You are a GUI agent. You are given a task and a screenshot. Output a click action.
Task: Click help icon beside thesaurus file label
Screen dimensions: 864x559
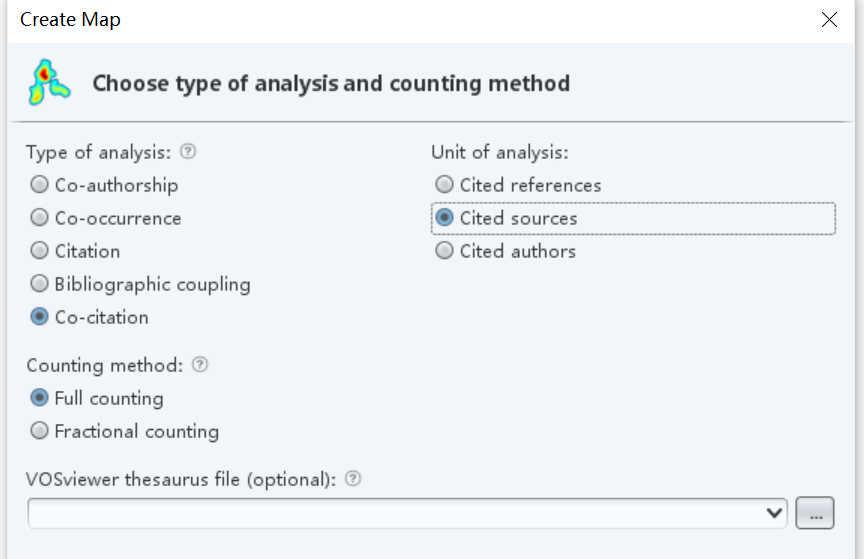point(352,479)
